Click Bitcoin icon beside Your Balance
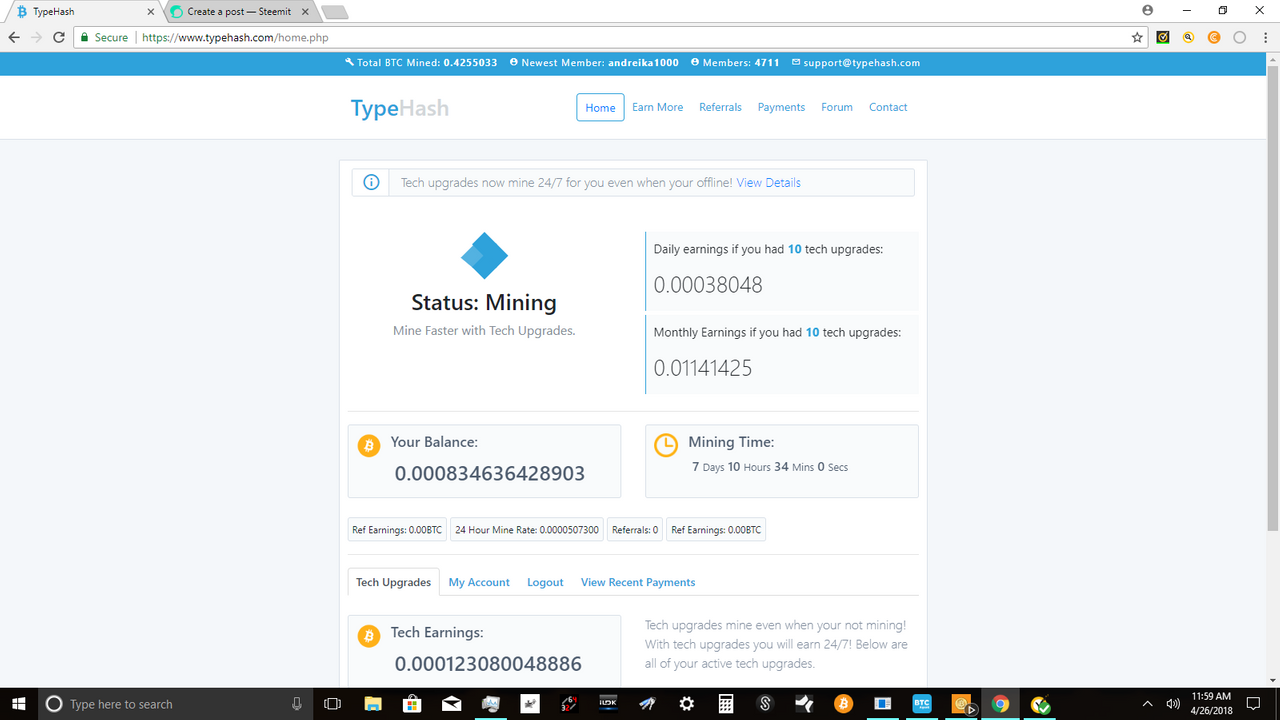 pyautogui.click(x=369, y=445)
